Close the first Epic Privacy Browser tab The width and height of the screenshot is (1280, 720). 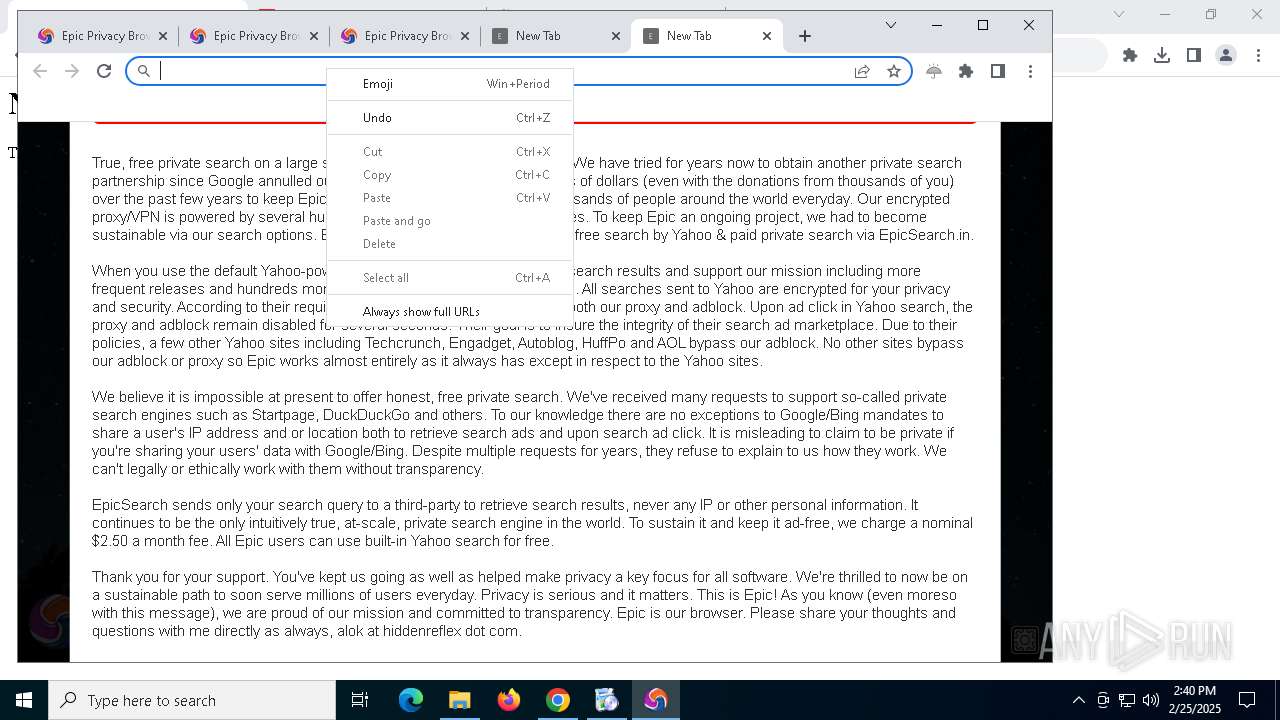(163, 36)
